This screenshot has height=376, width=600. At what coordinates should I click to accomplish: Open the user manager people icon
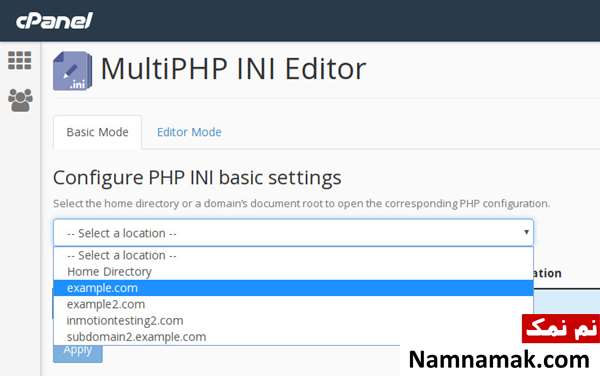point(20,100)
